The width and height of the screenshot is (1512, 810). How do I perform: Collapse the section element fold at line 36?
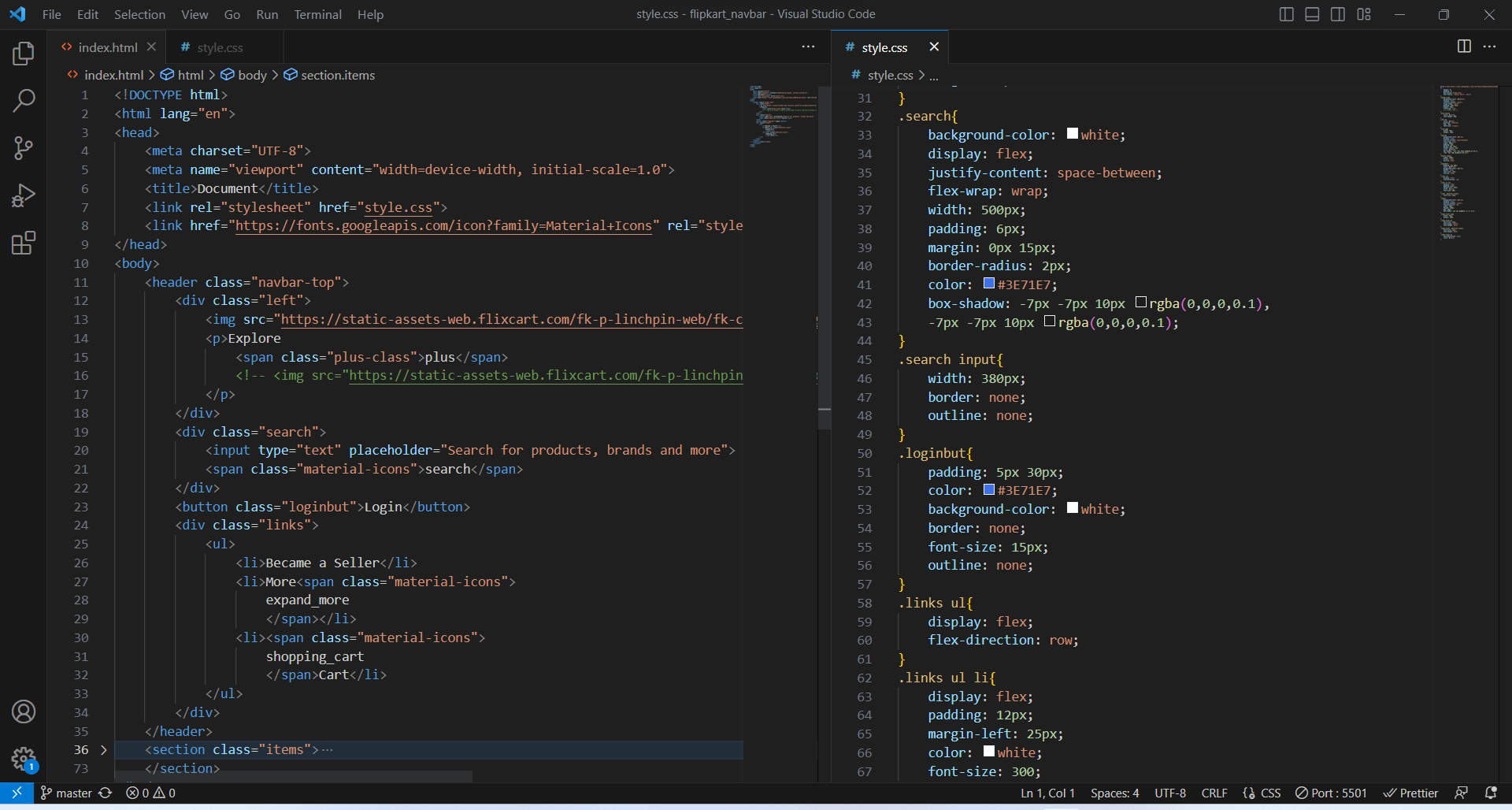103,750
